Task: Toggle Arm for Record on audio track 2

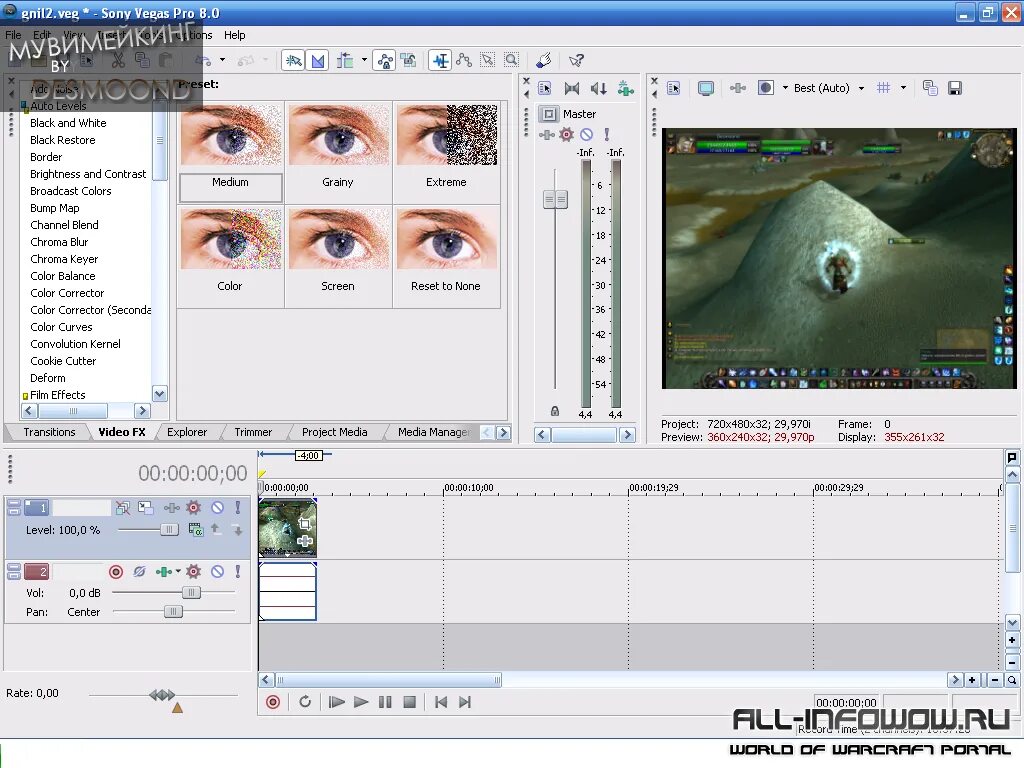Action: click(x=116, y=572)
